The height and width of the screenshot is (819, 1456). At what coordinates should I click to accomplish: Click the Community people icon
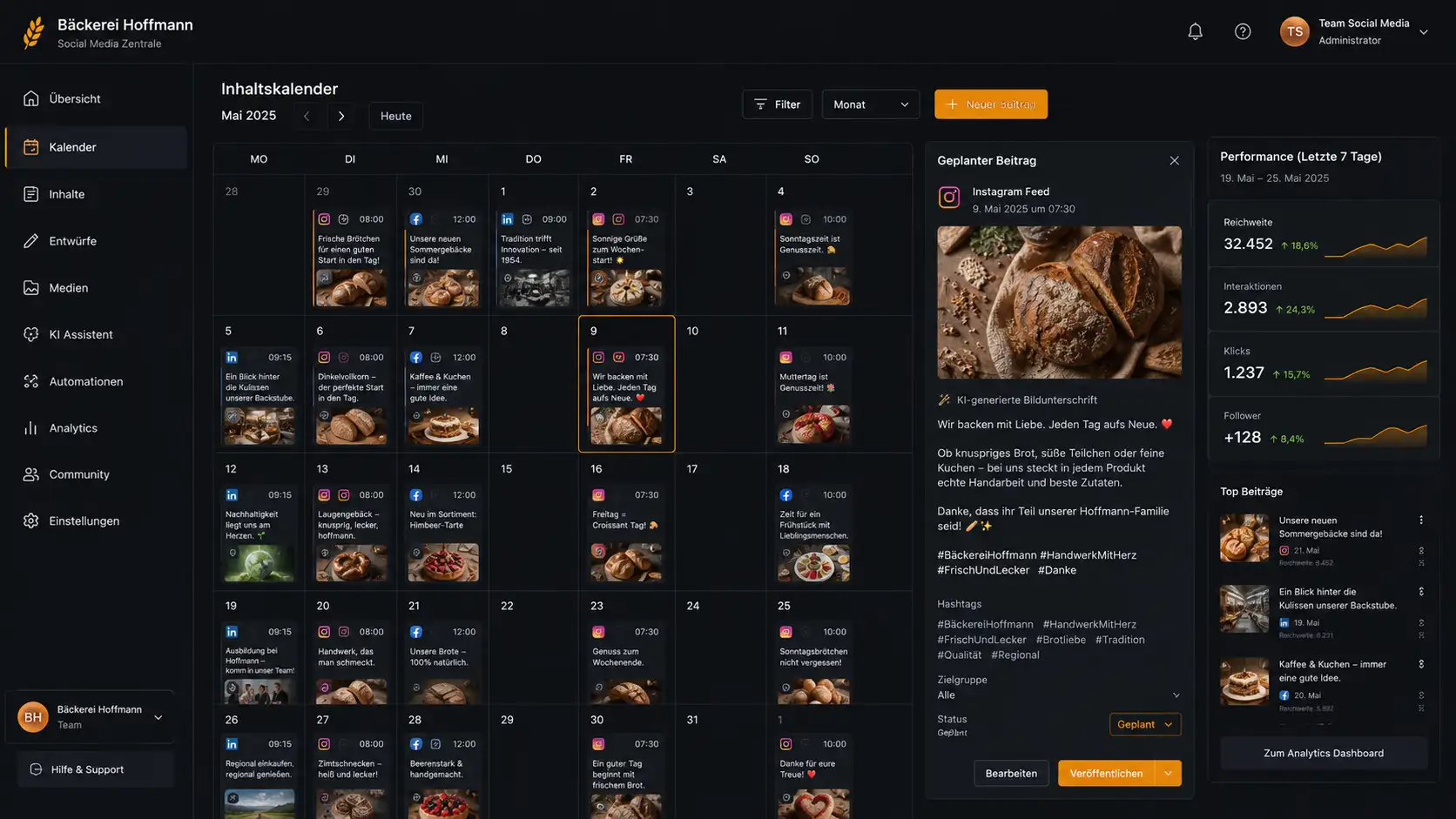31,474
